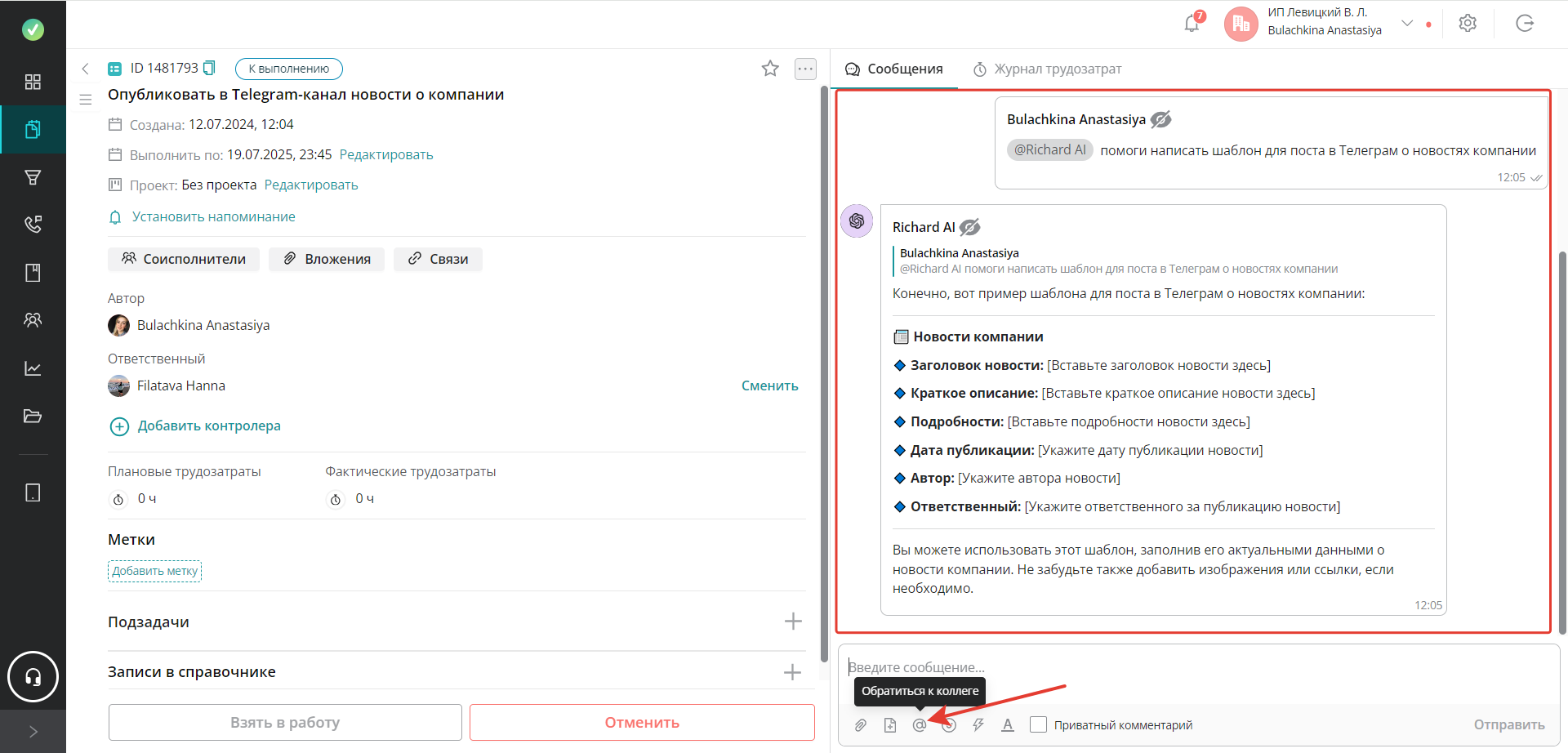
Task: Click the Взять в работу button
Action: (285, 722)
